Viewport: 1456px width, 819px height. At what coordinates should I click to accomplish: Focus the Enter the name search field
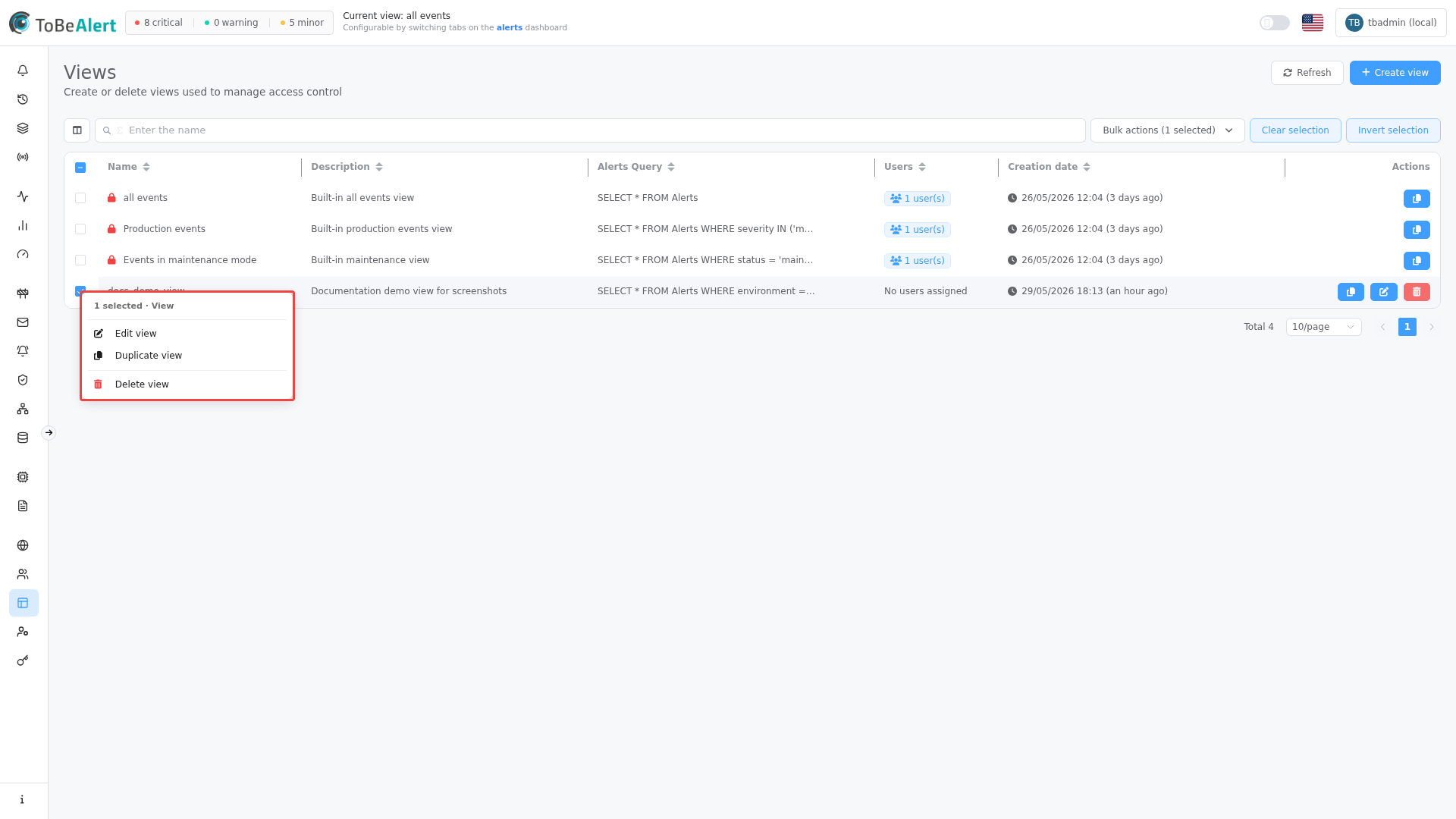pos(590,130)
